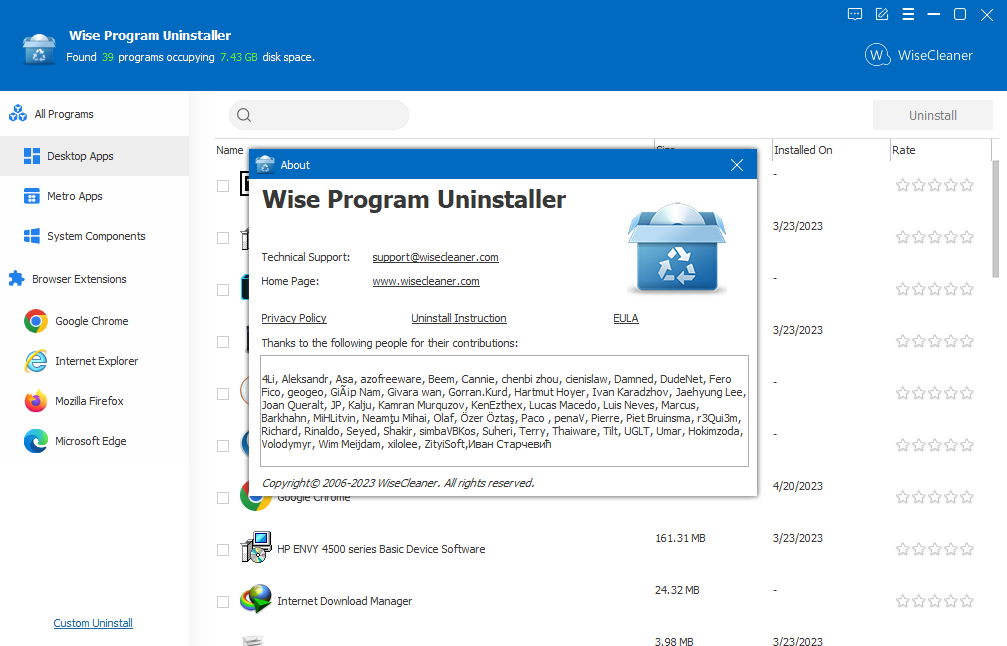Viewport: 1007px width, 646px height.
Task: Open the EULA link
Action: tap(626, 318)
